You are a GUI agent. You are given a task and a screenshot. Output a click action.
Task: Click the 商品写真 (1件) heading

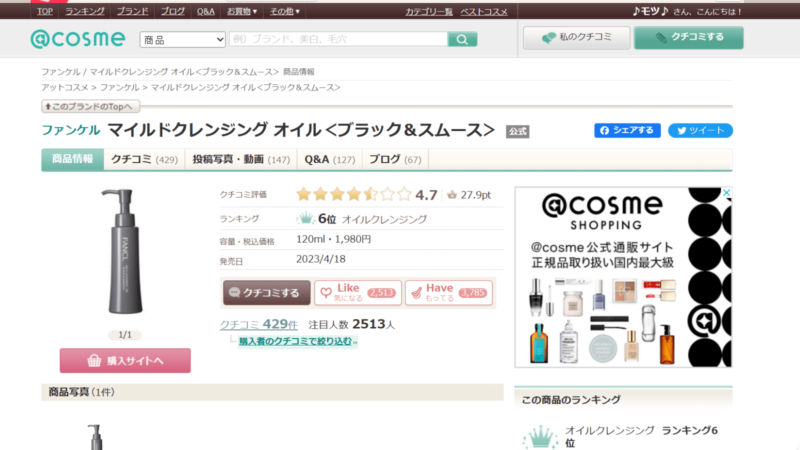[82, 392]
